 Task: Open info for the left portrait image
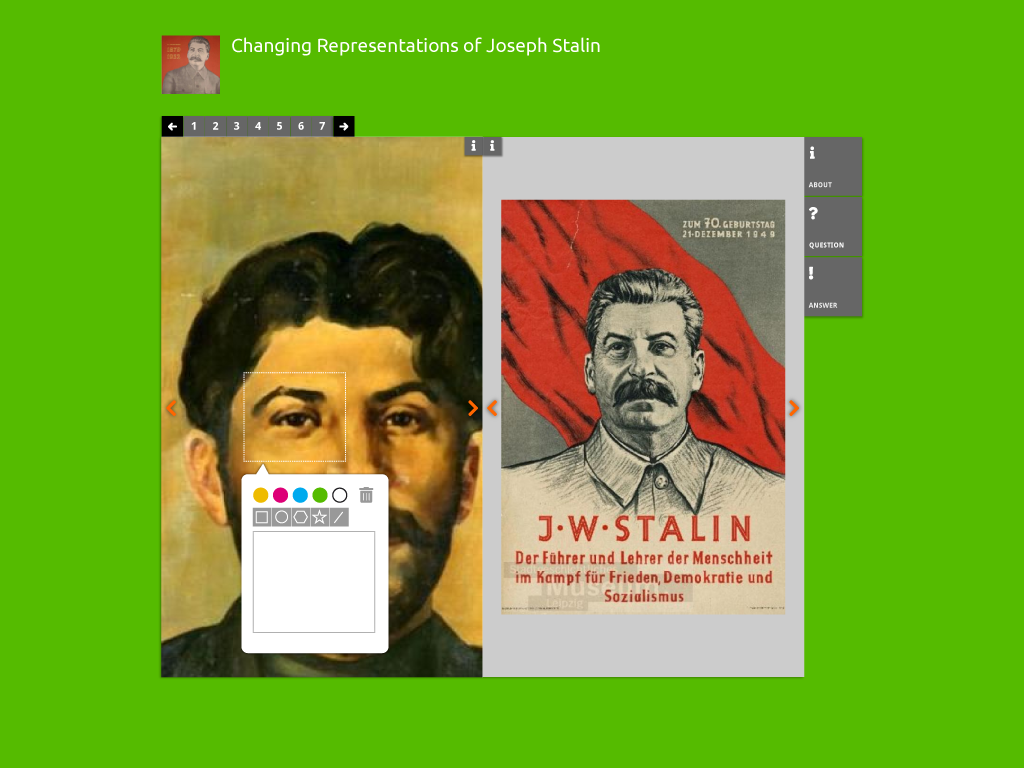(x=473, y=146)
